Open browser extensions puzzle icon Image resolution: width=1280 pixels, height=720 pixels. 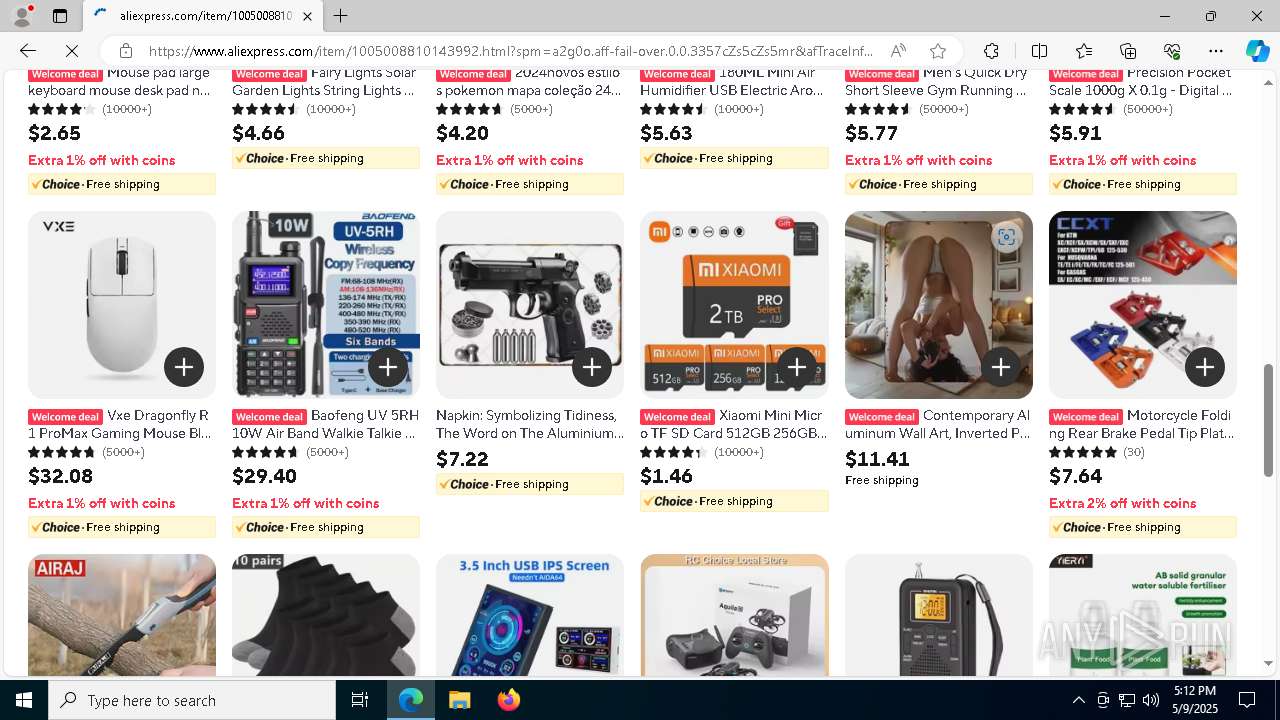pos(991,51)
